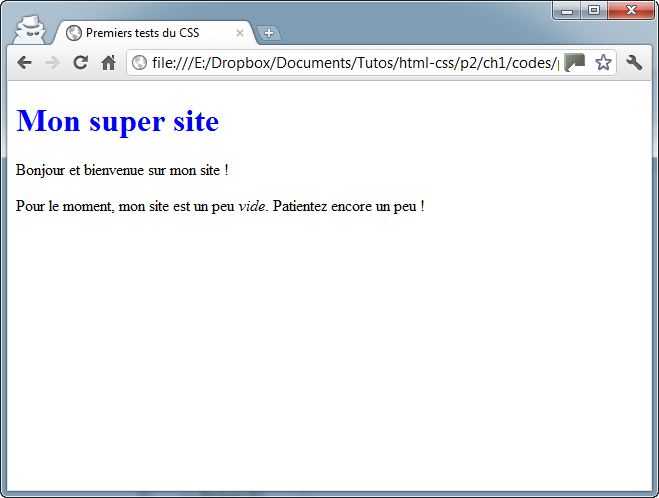
Task: Reload the current page
Action: 81,62
